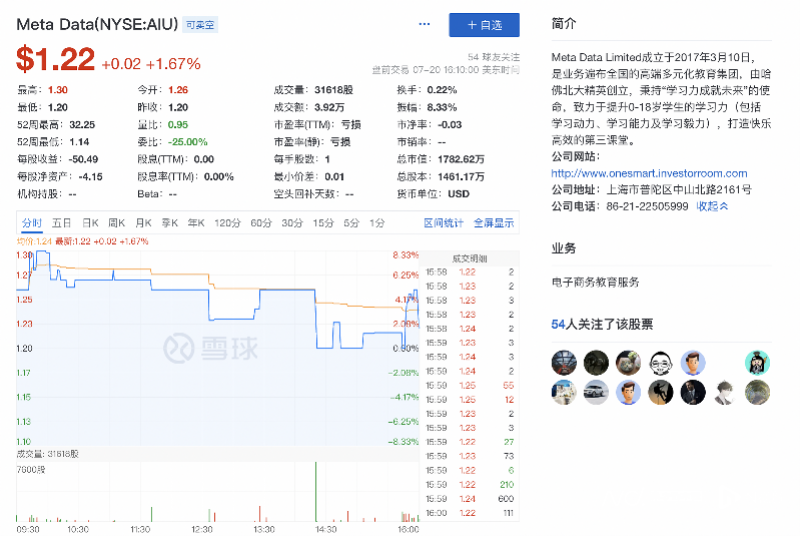Click the 市净率 -0.03 stat

pyautogui.click(x=430, y=124)
